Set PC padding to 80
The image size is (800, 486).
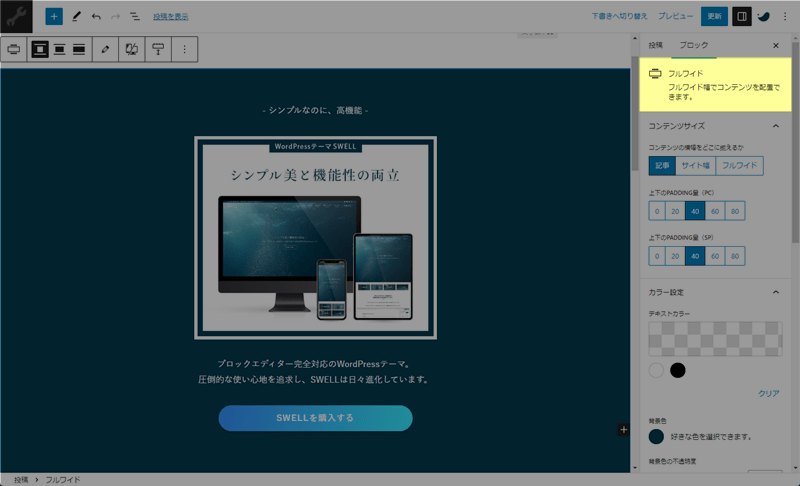coord(735,211)
